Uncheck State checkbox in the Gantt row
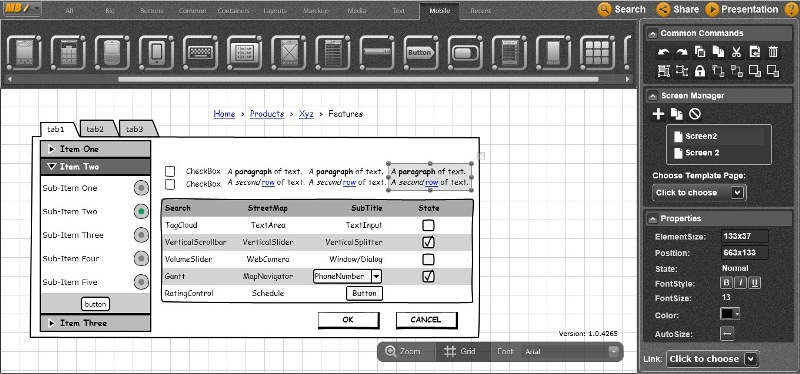Viewport: 800px width, 374px height. [x=429, y=276]
